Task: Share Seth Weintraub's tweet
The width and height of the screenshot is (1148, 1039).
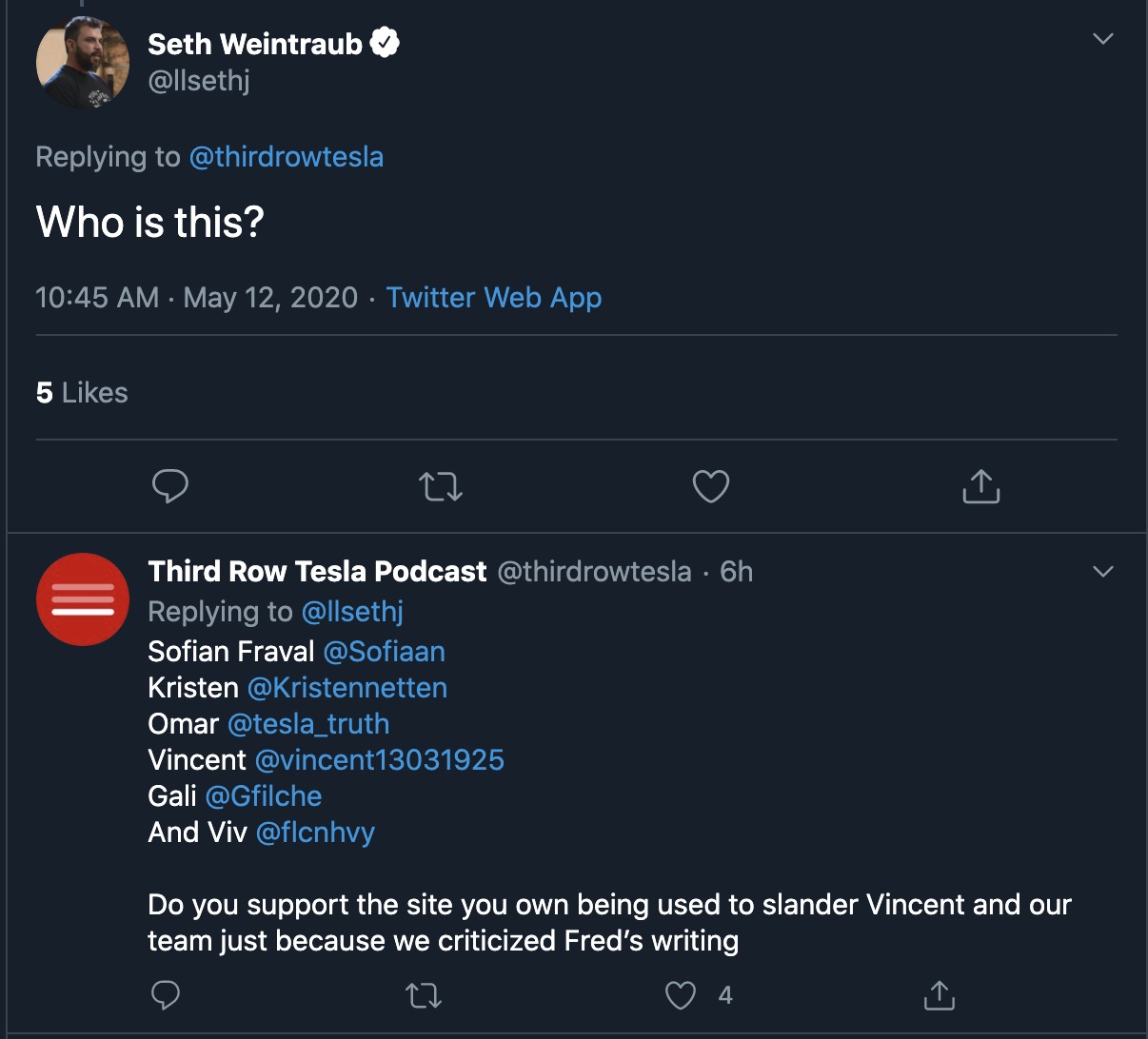Action: click(980, 486)
